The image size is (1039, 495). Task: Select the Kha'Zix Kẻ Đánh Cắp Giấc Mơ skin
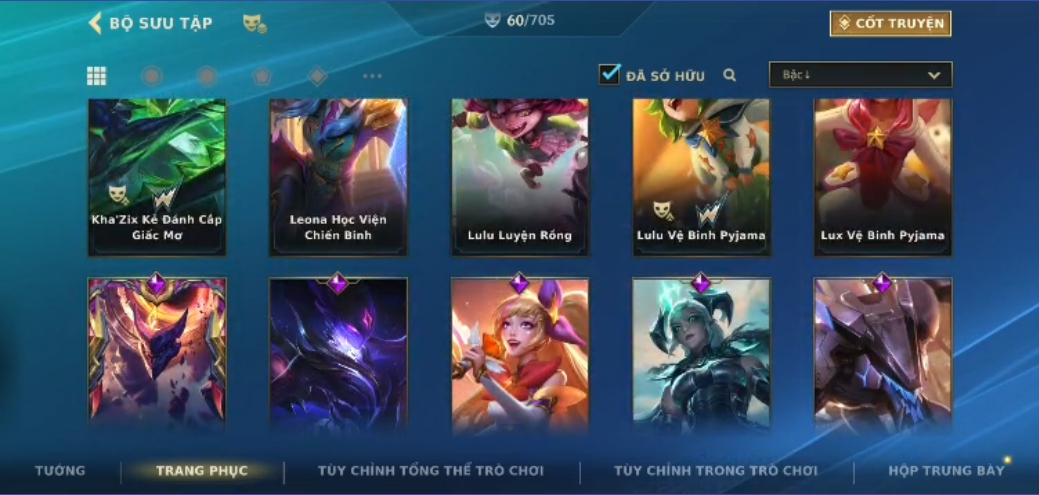pos(157,178)
